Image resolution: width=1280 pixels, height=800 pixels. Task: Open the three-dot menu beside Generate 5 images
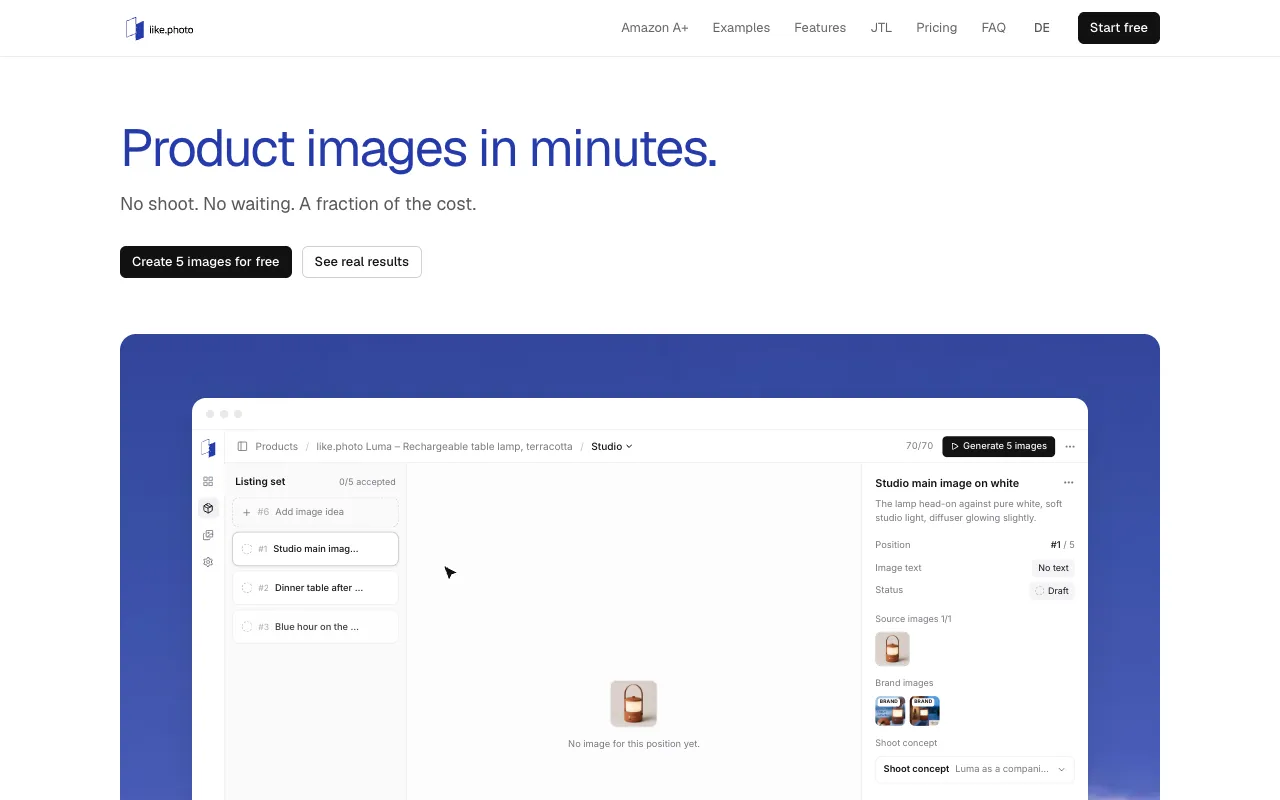pos(1070,446)
